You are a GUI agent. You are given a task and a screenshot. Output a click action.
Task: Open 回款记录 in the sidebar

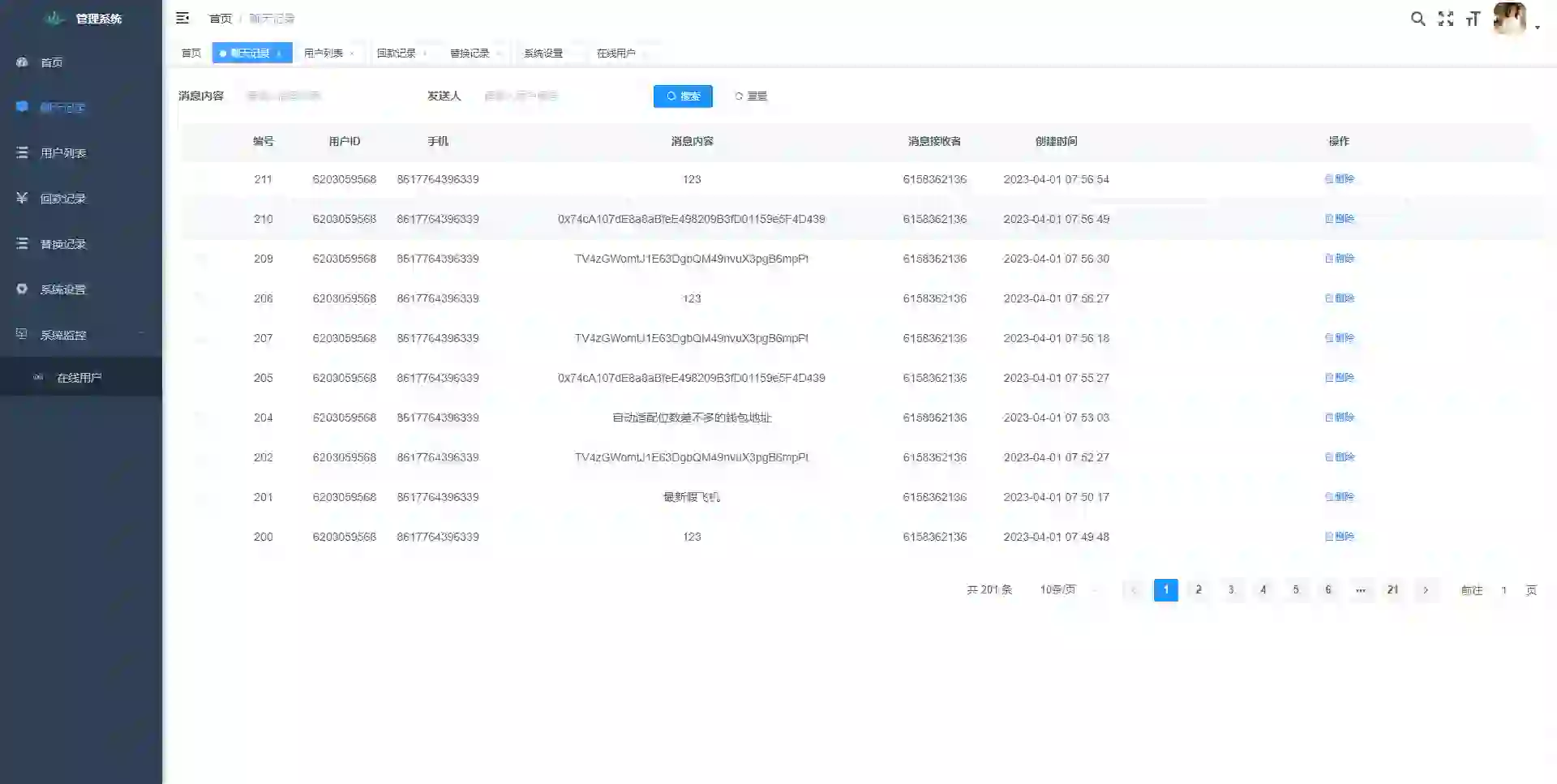pos(65,198)
